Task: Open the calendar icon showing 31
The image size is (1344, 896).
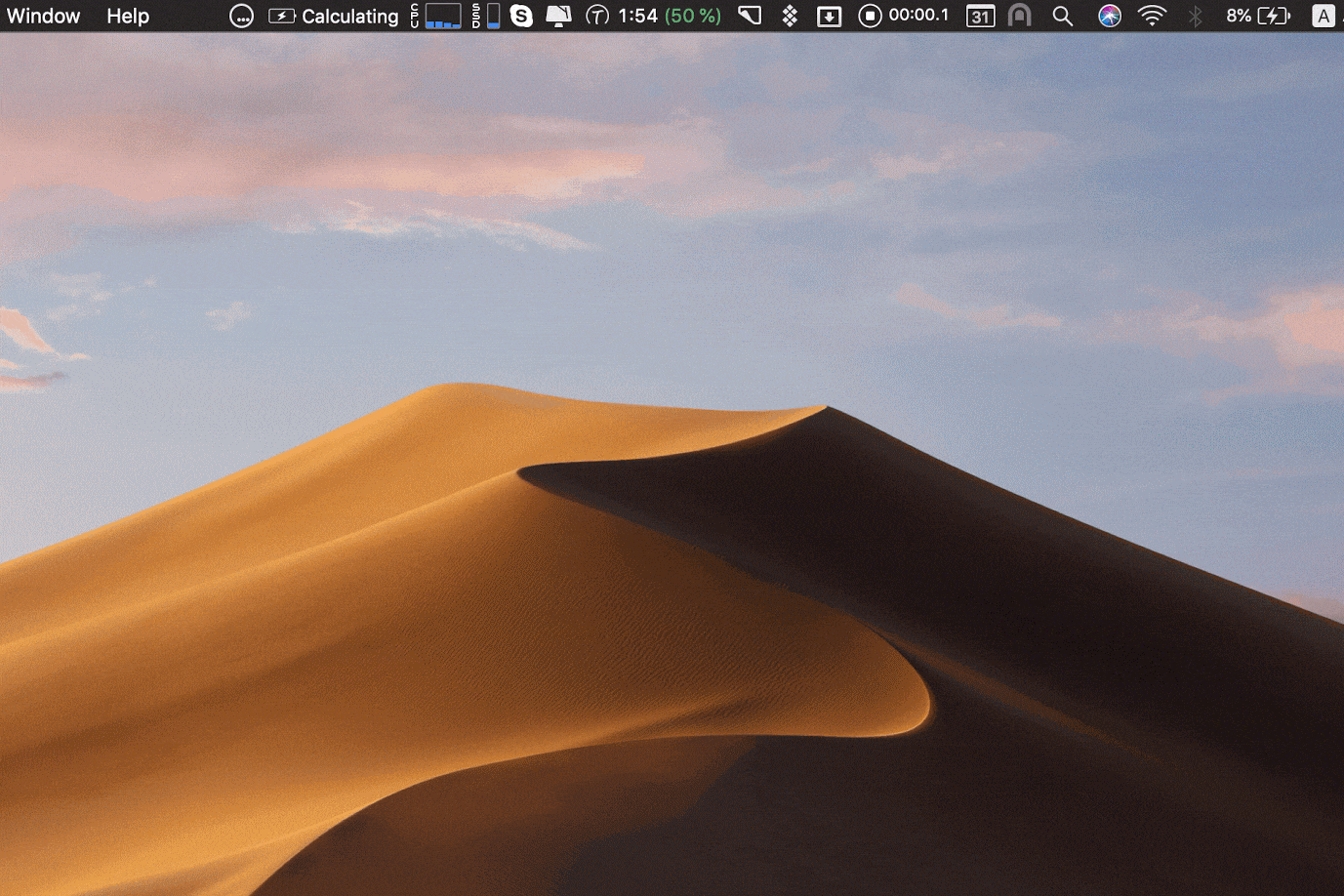Action: click(x=980, y=16)
